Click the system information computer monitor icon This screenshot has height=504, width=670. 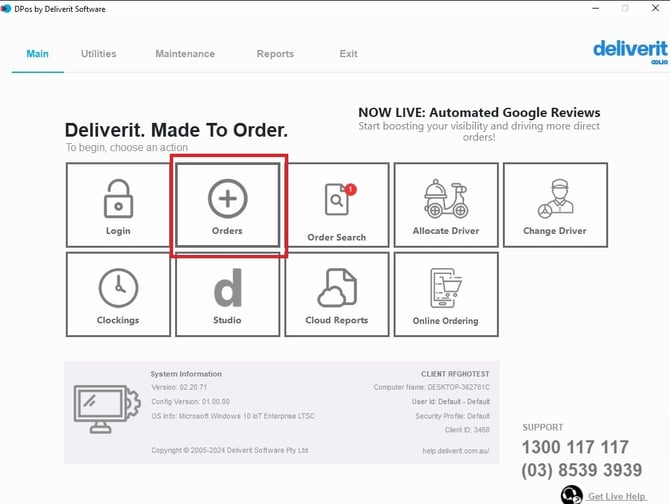pyautogui.click(x=107, y=409)
